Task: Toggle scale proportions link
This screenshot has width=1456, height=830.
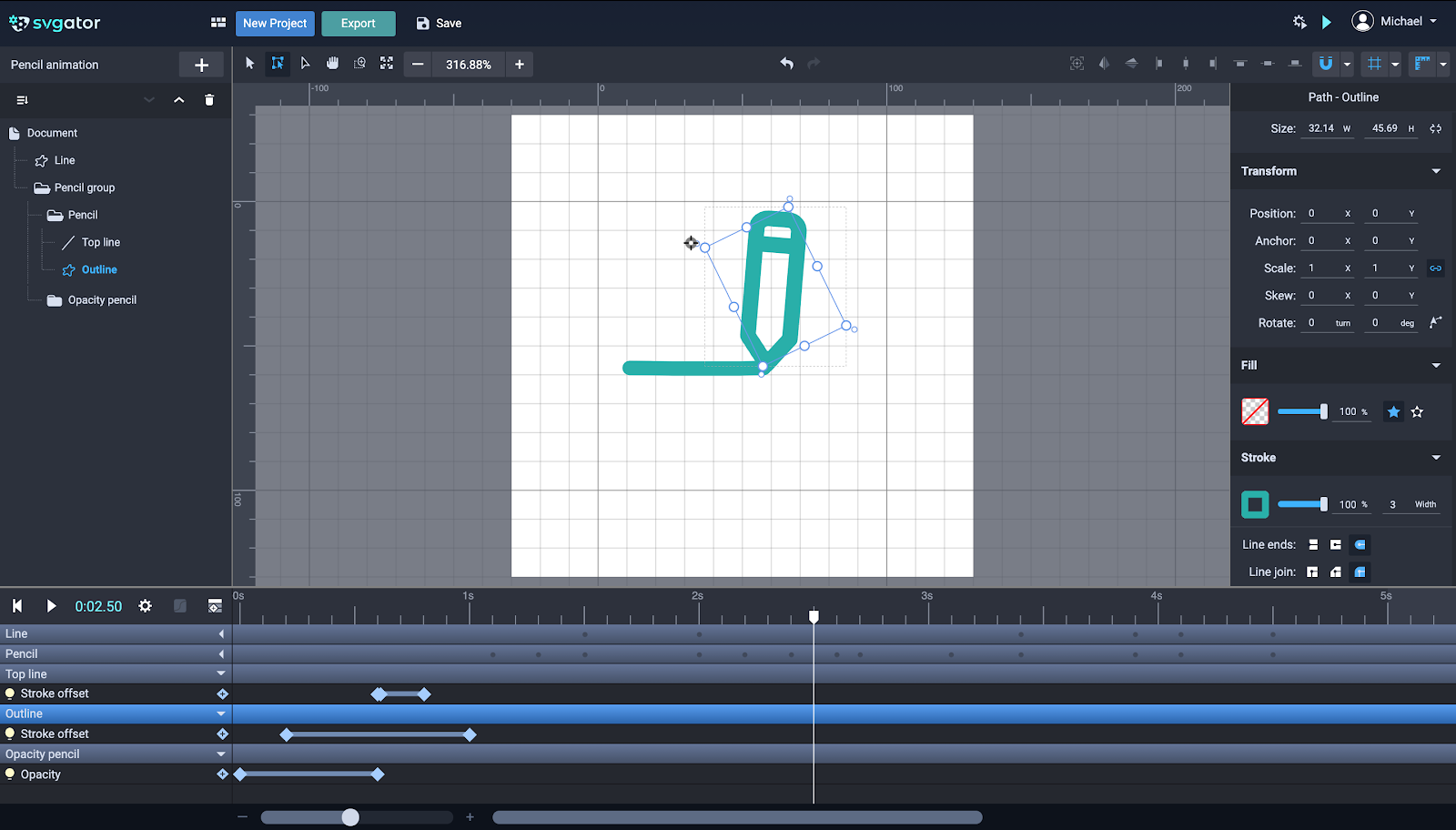Action: coord(1435,268)
